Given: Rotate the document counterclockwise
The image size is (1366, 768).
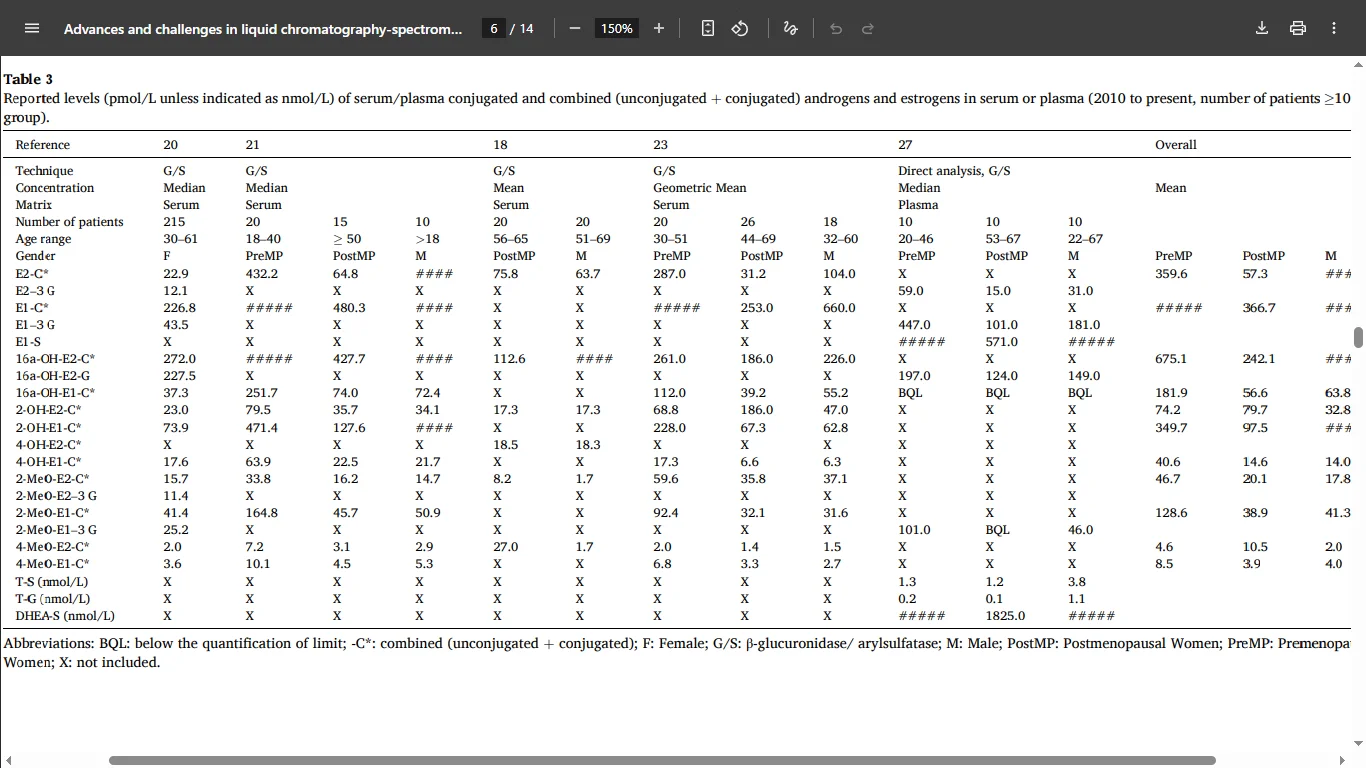Looking at the screenshot, I should tap(740, 28).
